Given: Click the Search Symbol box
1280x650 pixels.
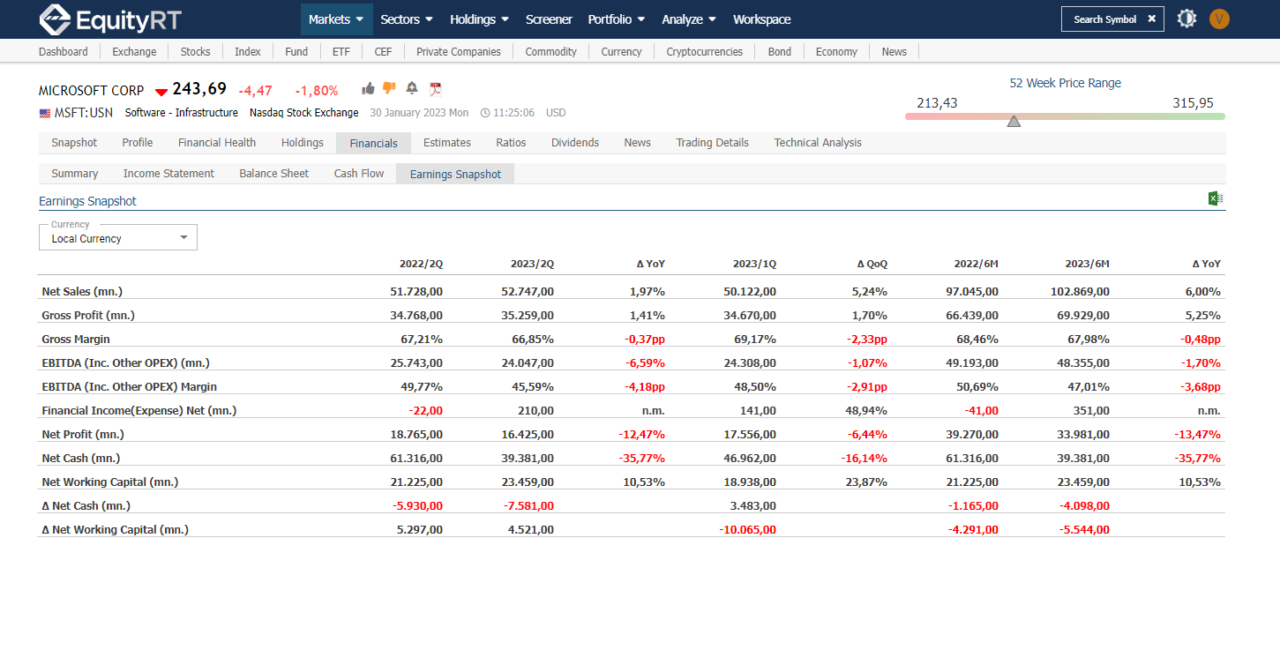Looking at the screenshot, I should point(1100,18).
